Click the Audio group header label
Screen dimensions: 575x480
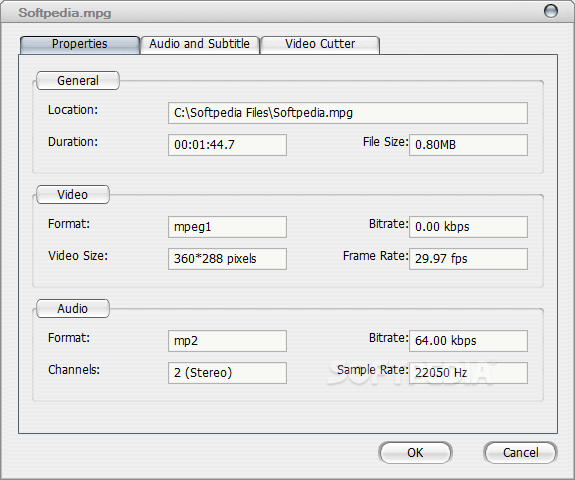click(73, 309)
